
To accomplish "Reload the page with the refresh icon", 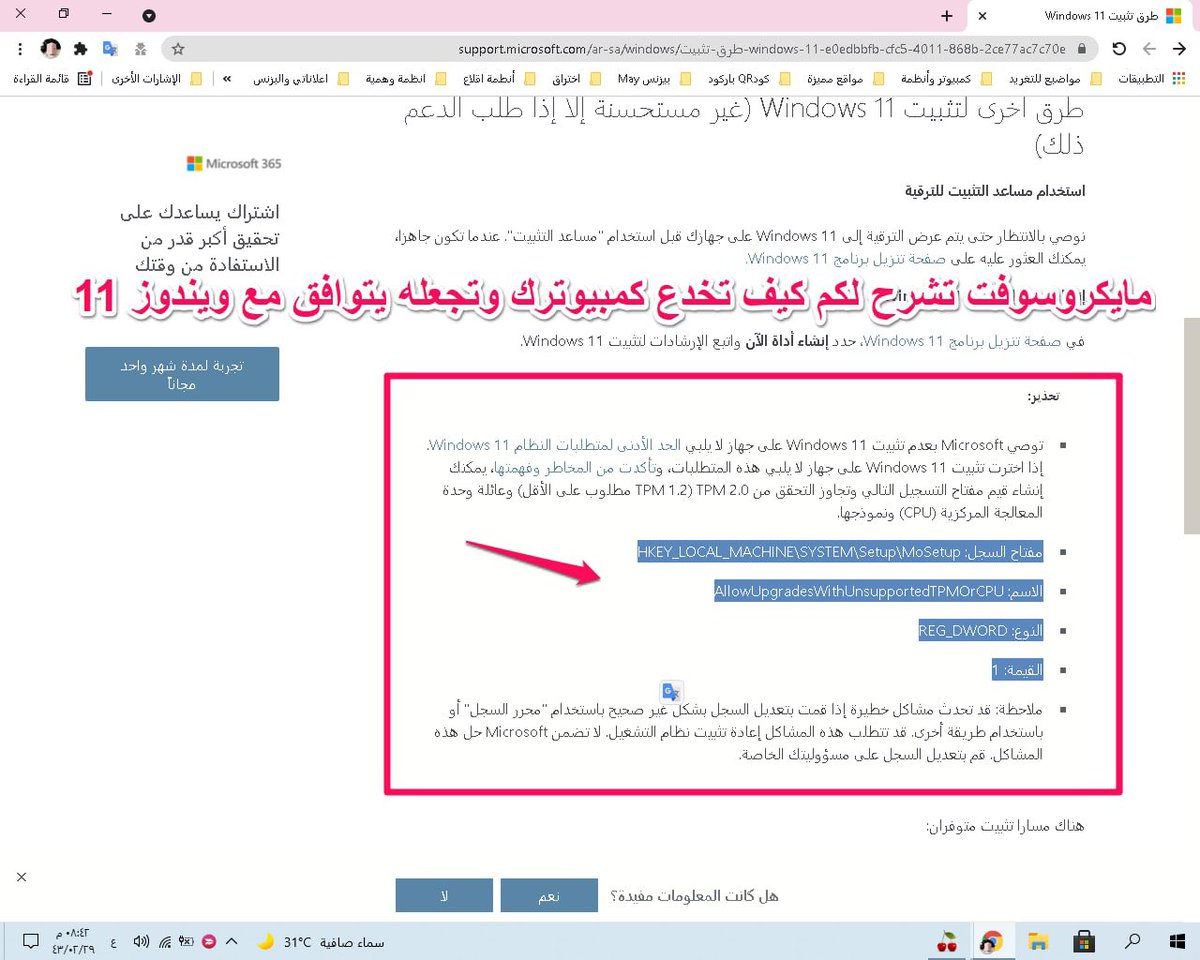I will point(1119,48).
